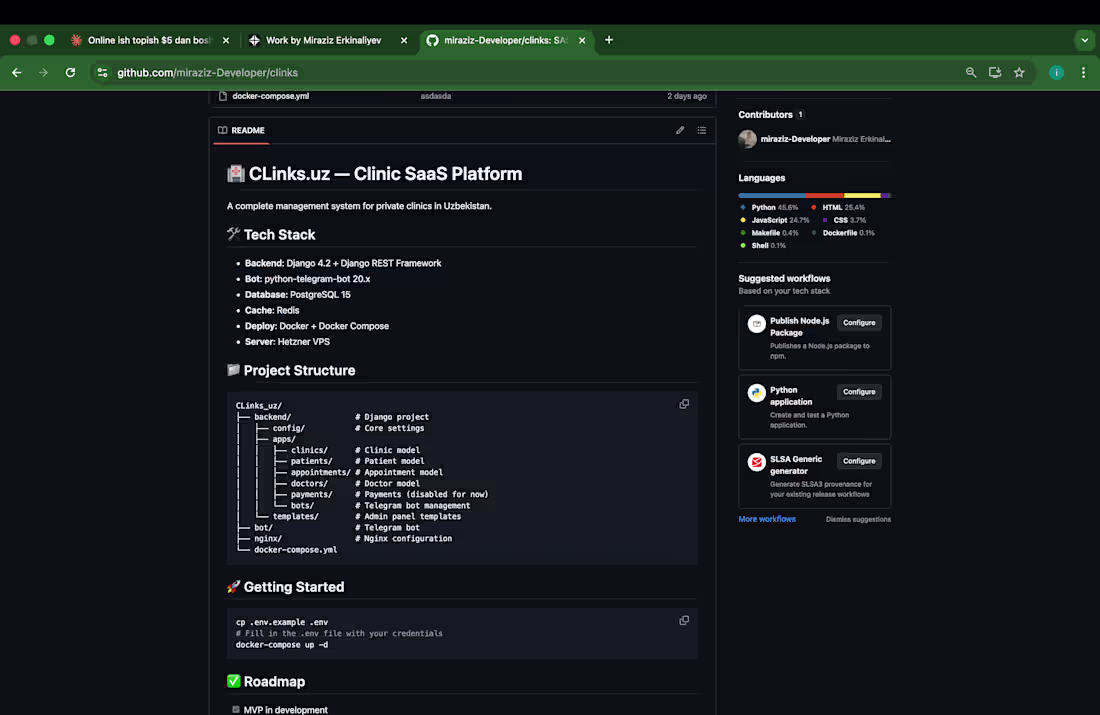Open site information icon in address bar

point(102,72)
